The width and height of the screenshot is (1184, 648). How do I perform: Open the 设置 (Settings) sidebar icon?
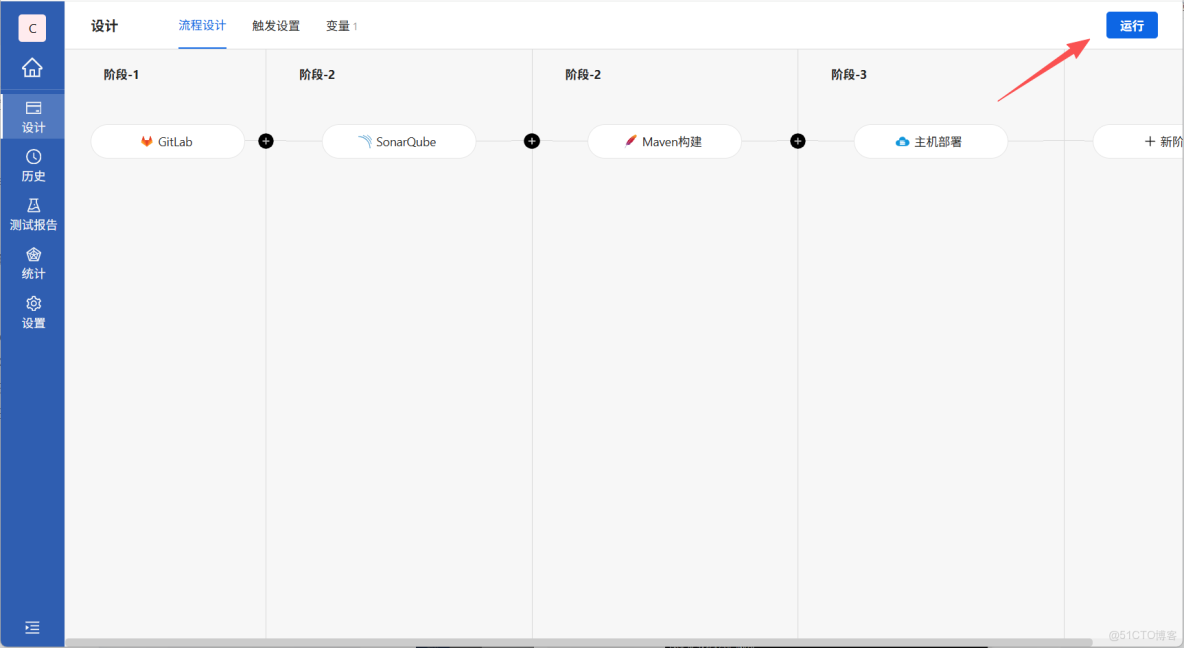point(33,312)
